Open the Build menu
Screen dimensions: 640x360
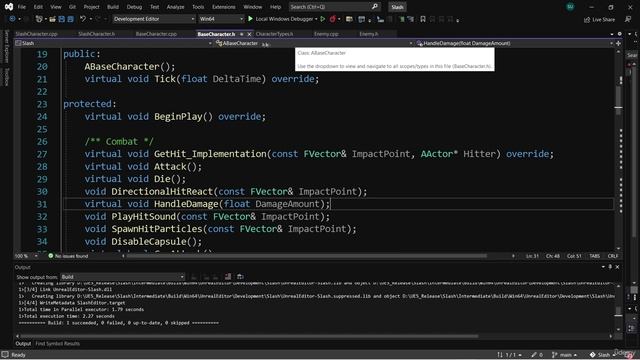tap(113, 7)
